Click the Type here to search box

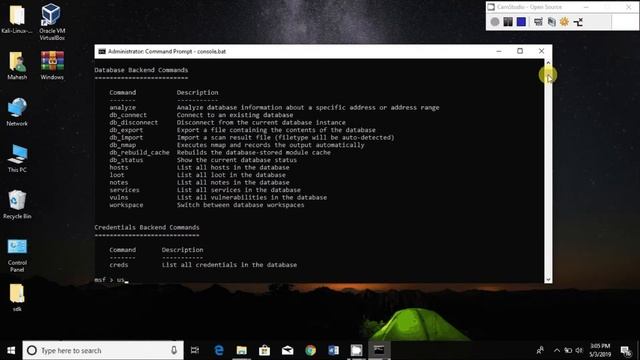click(103, 350)
